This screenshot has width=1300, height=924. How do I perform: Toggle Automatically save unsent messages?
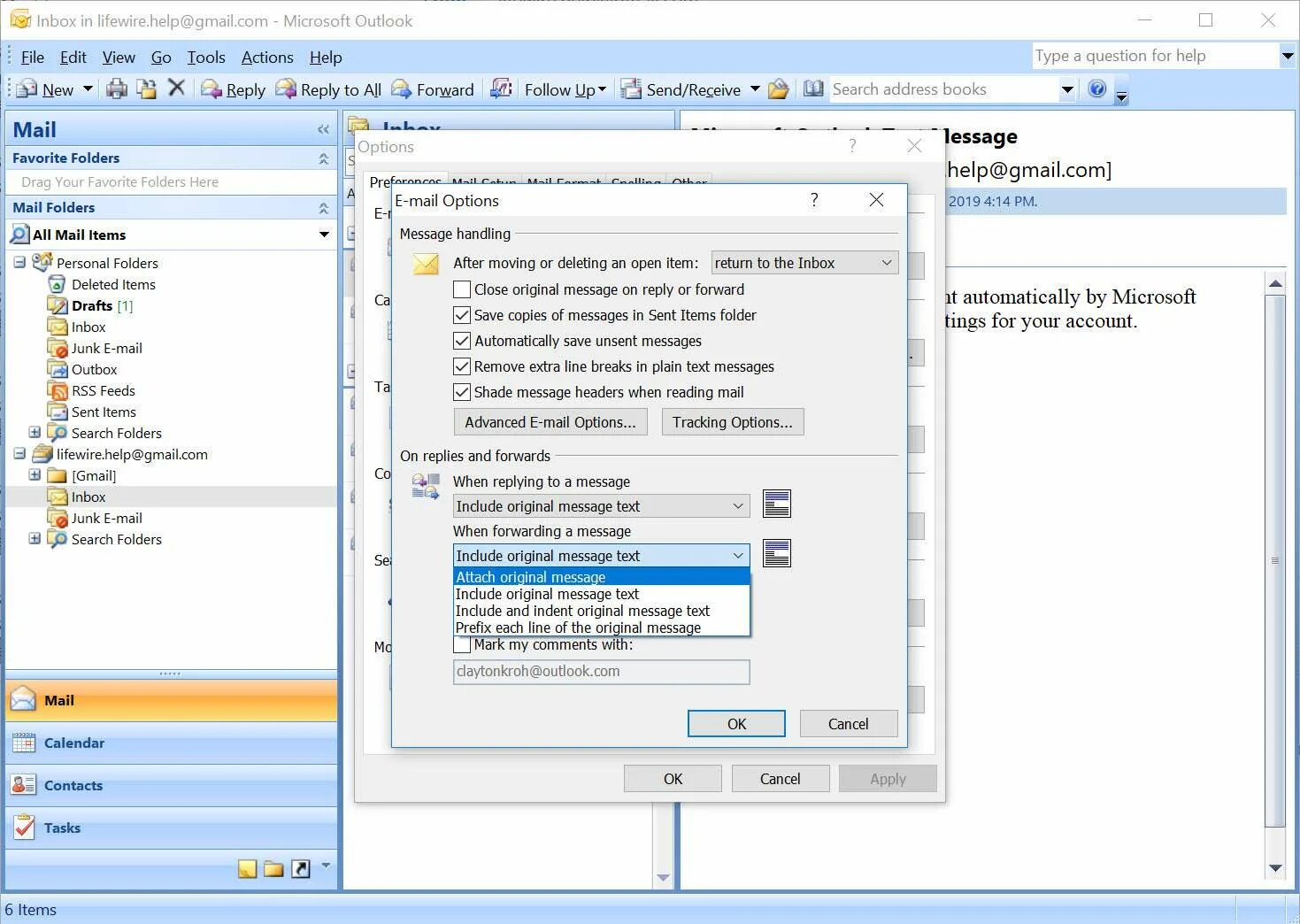462,341
